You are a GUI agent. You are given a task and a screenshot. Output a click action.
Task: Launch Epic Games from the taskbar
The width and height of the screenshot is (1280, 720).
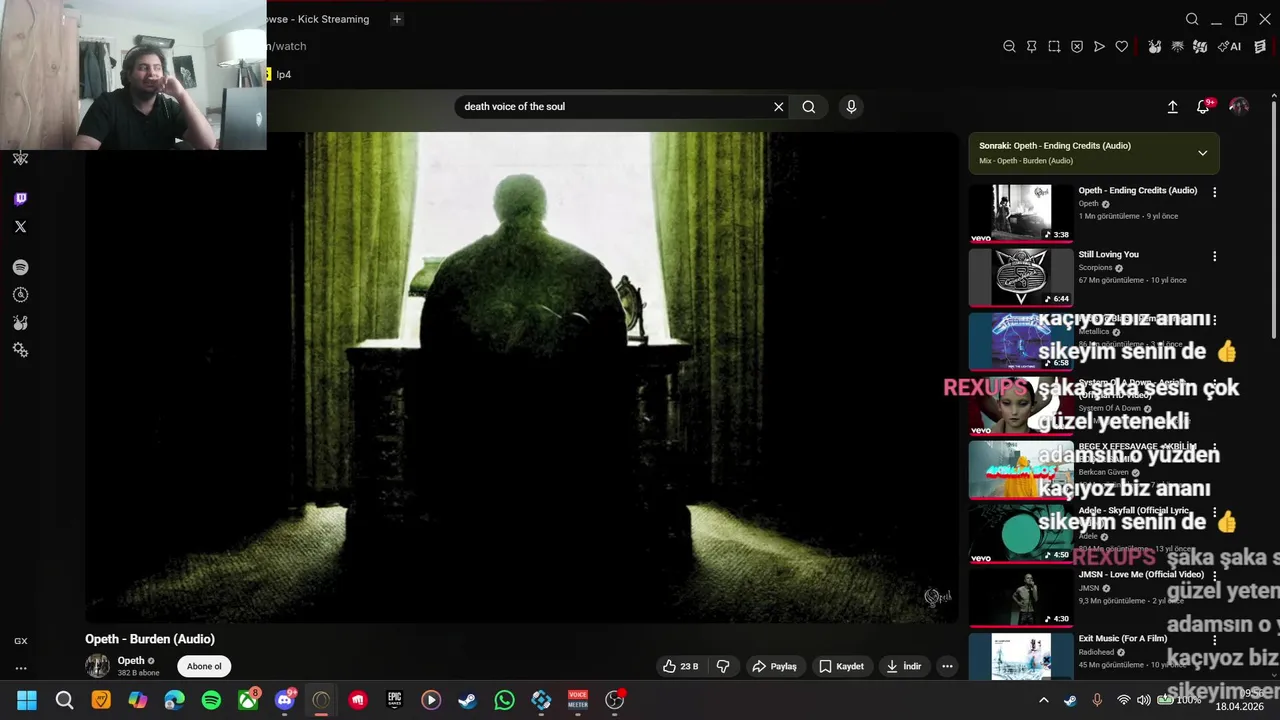(x=394, y=700)
